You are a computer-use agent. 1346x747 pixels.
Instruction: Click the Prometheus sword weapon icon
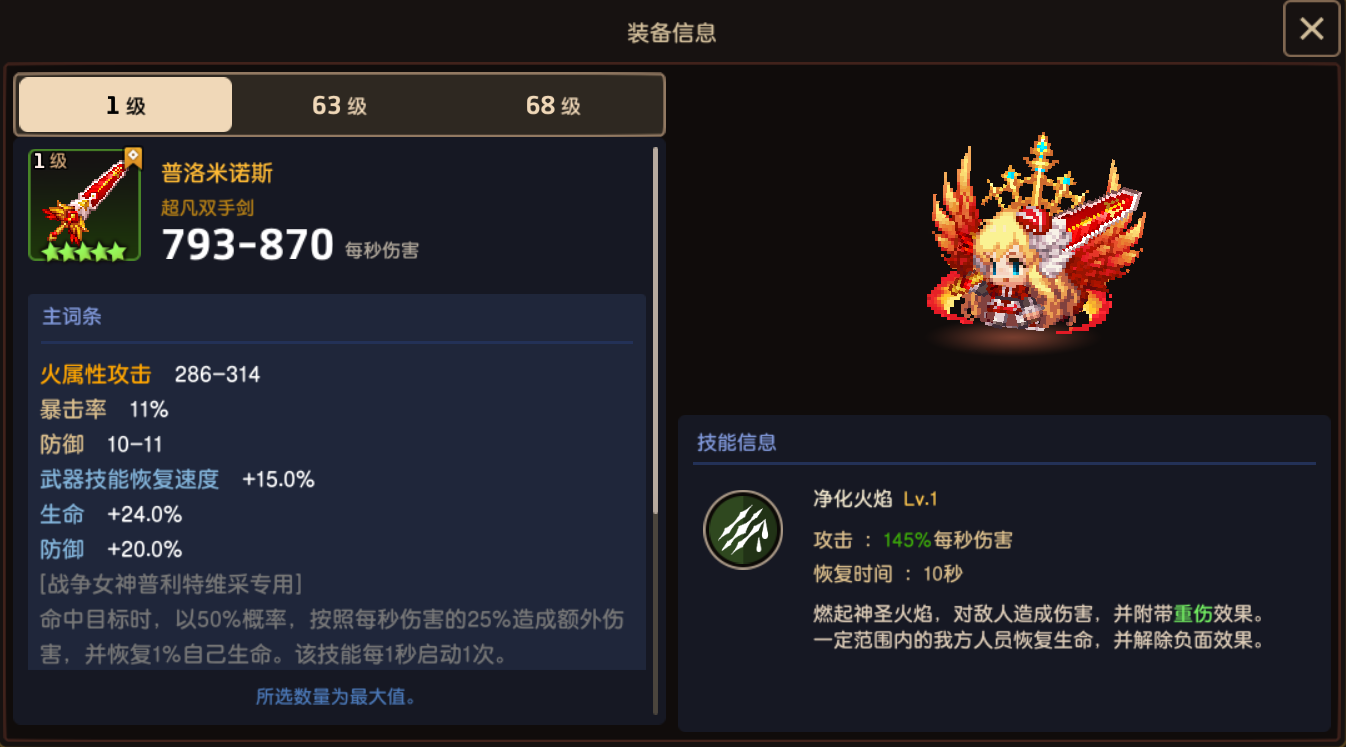pyautogui.click(x=85, y=205)
